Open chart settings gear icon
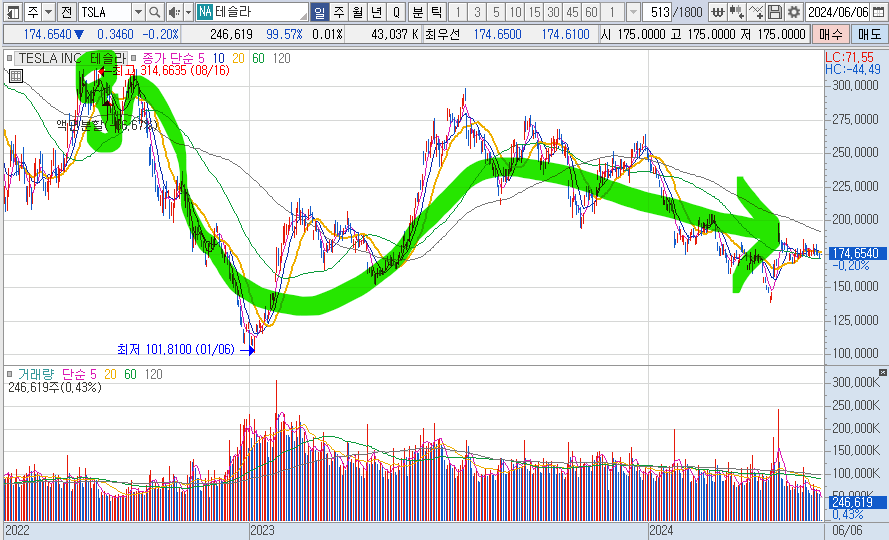The height and width of the screenshot is (540, 889). pyautogui.click(x=794, y=12)
